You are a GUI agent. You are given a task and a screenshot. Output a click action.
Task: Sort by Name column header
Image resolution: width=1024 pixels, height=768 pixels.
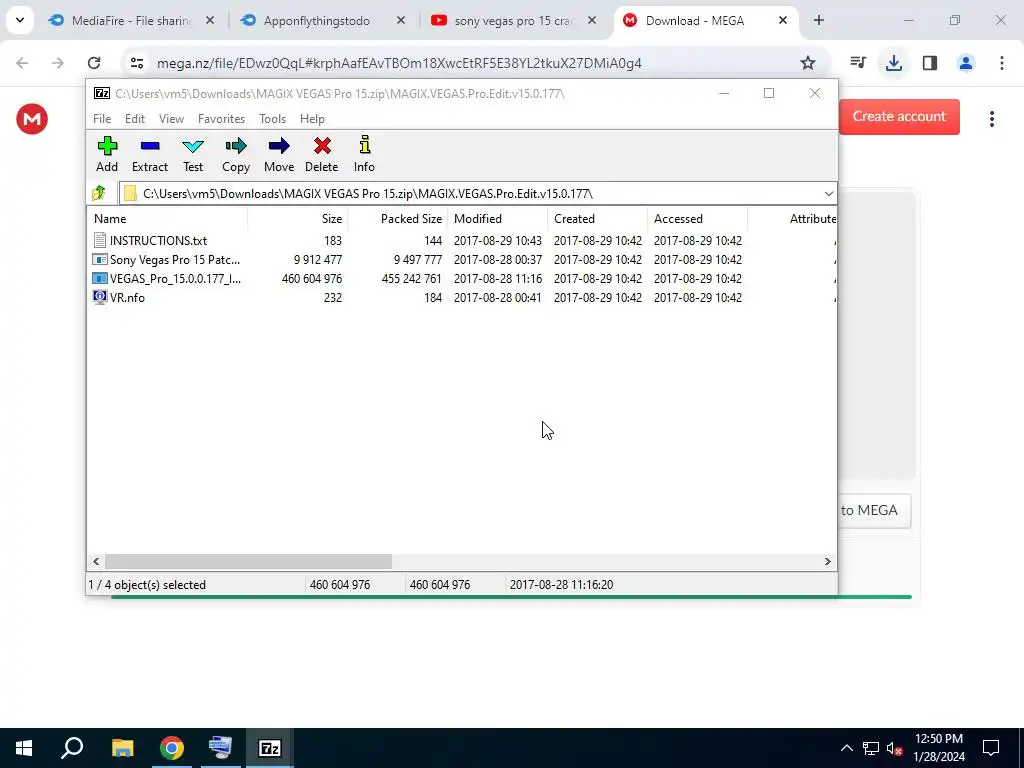pos(167,219)
